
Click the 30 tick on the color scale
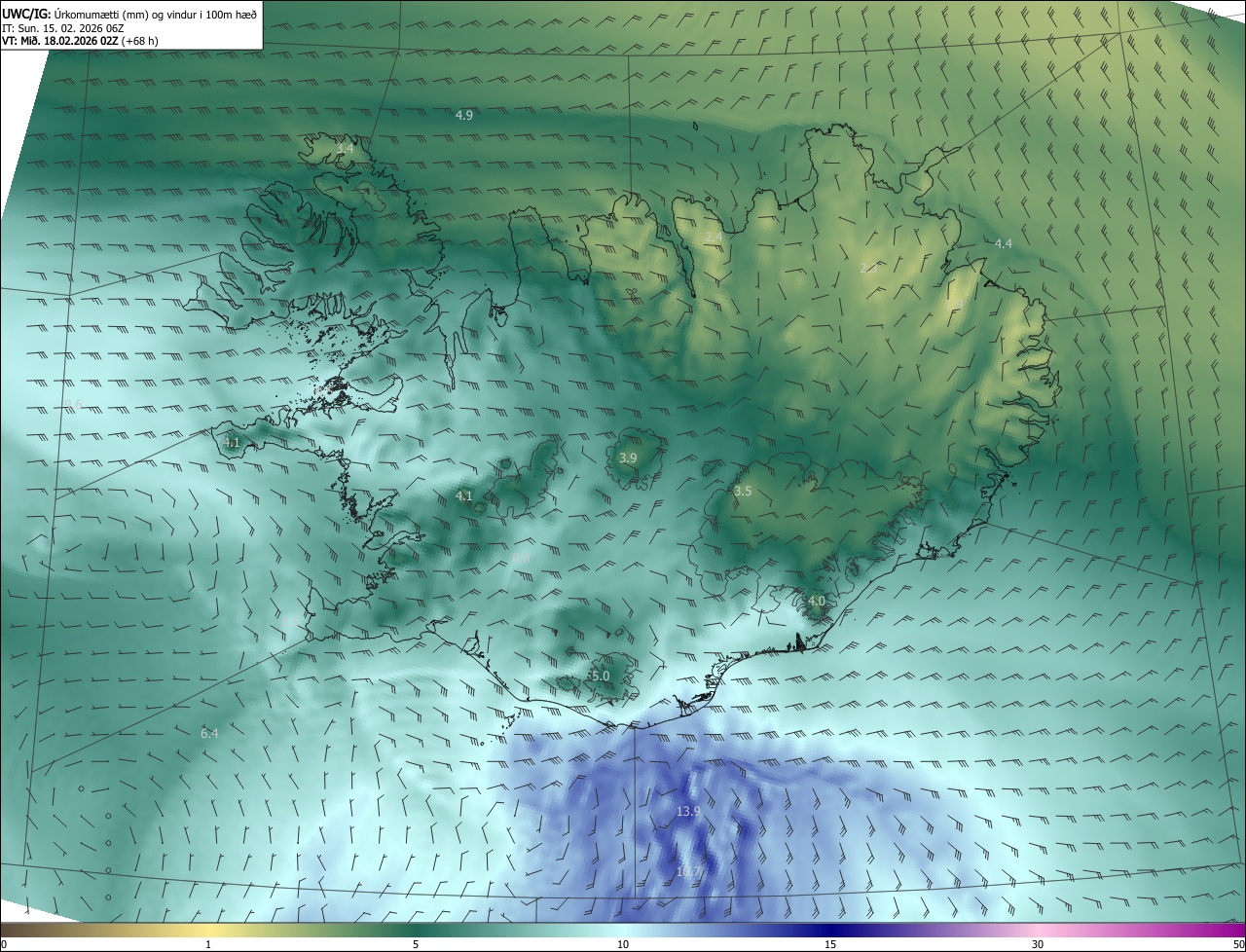pyautogui.click(x=1038, y=944)
